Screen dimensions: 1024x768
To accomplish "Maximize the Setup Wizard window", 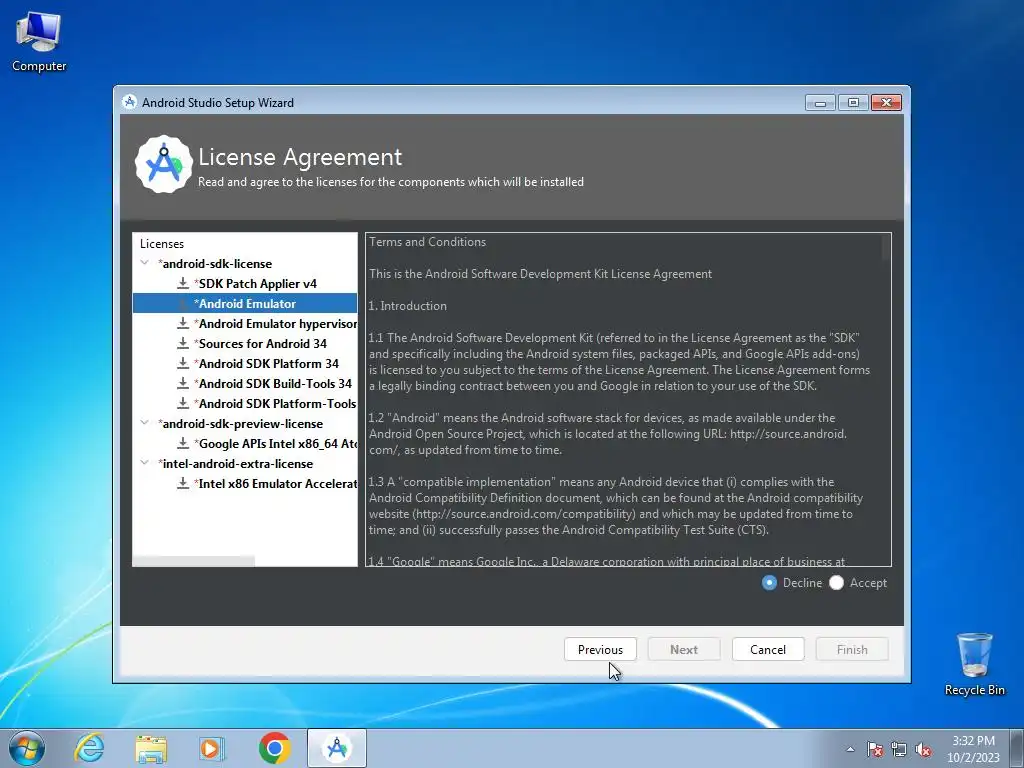I will pos(853,103).
